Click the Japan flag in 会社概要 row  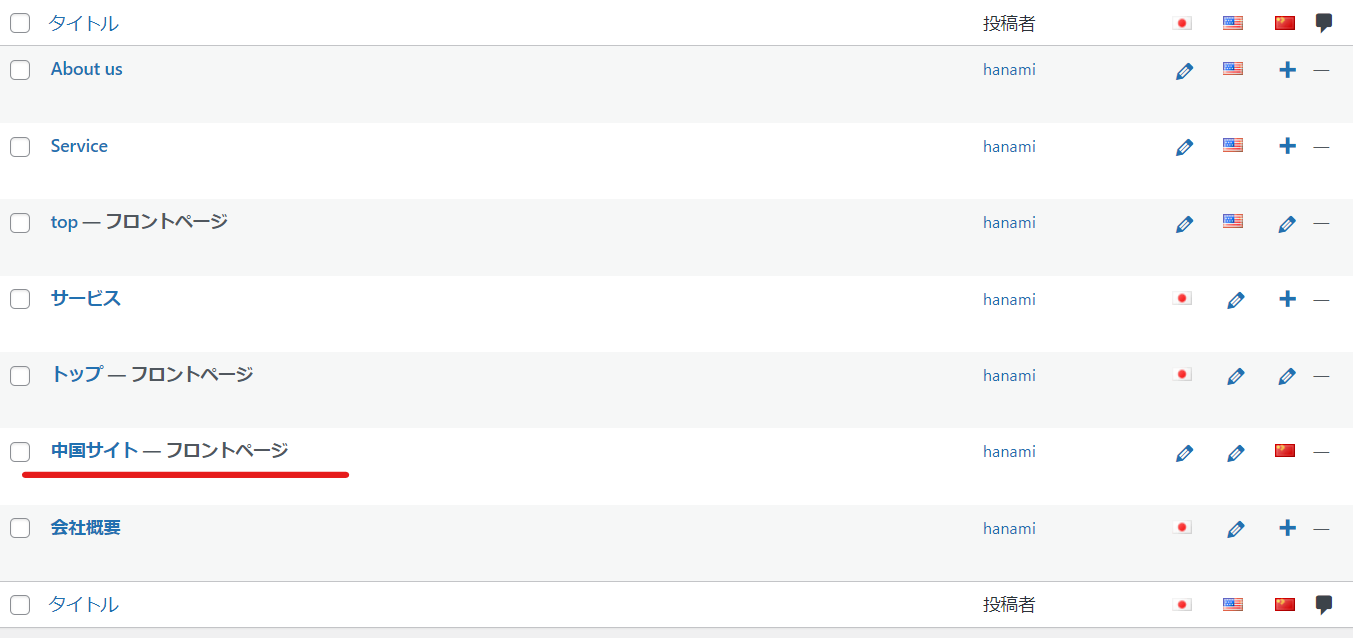click(1182, 527)
